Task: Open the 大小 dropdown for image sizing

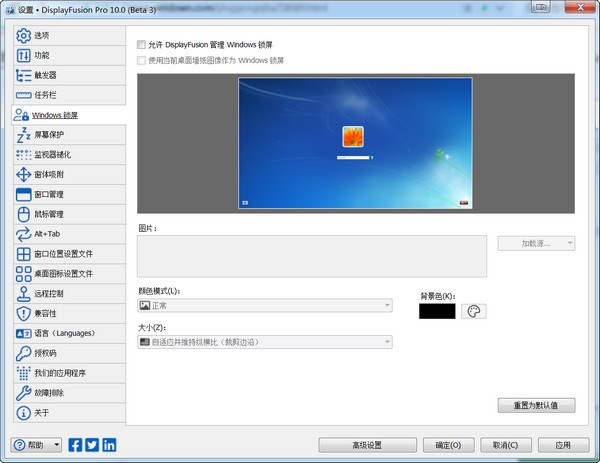Action: (265, 342)
